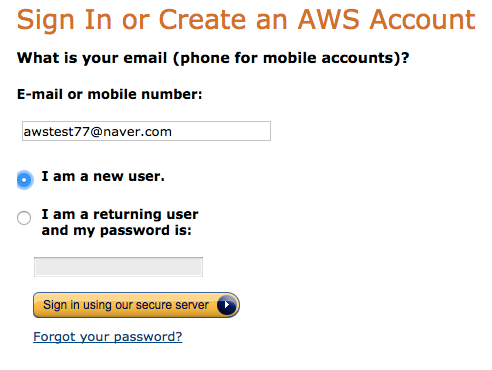
Task: Select the 'I am a new user' radio button
Action: coord(25,180)
